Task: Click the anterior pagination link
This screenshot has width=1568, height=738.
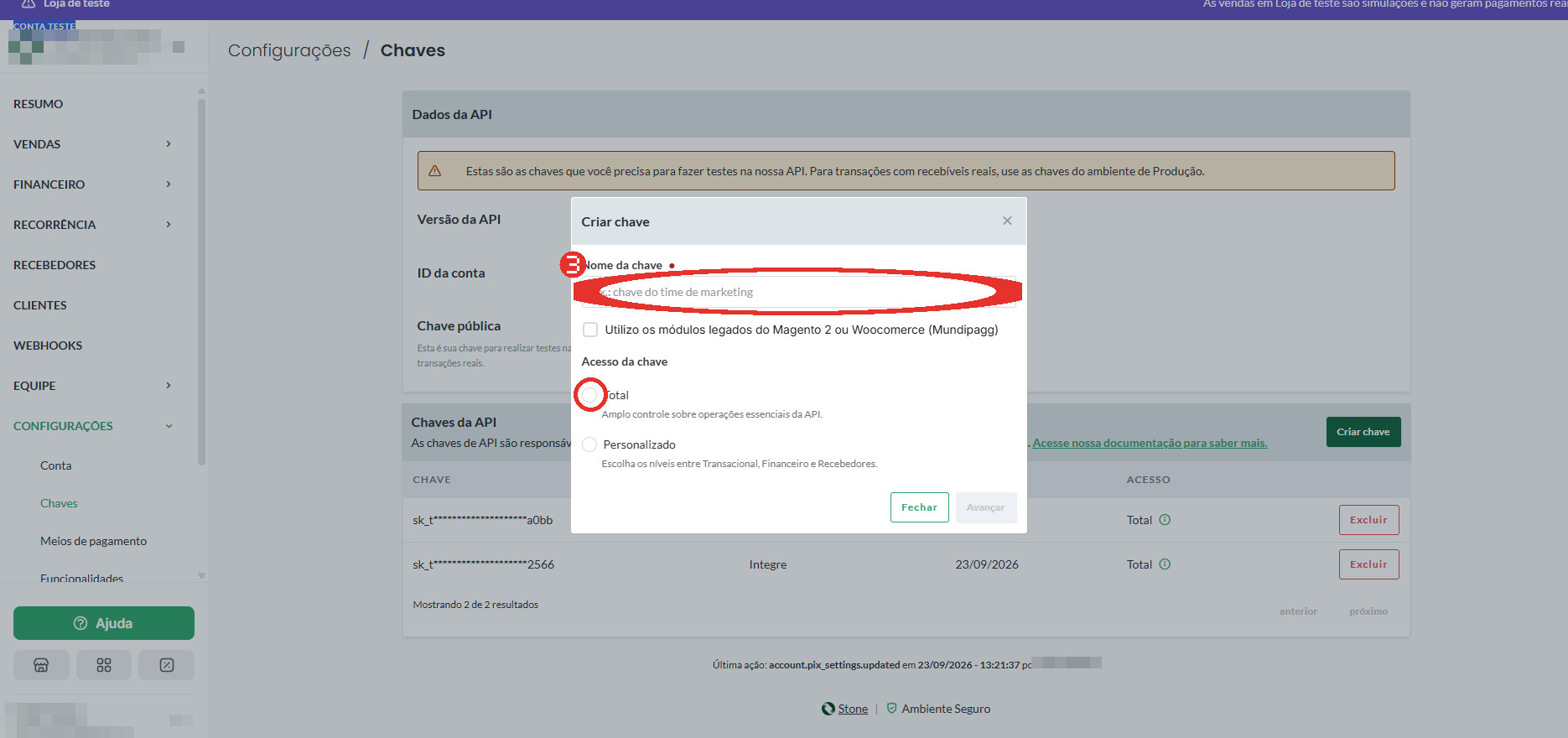Action: (1298, 611)
